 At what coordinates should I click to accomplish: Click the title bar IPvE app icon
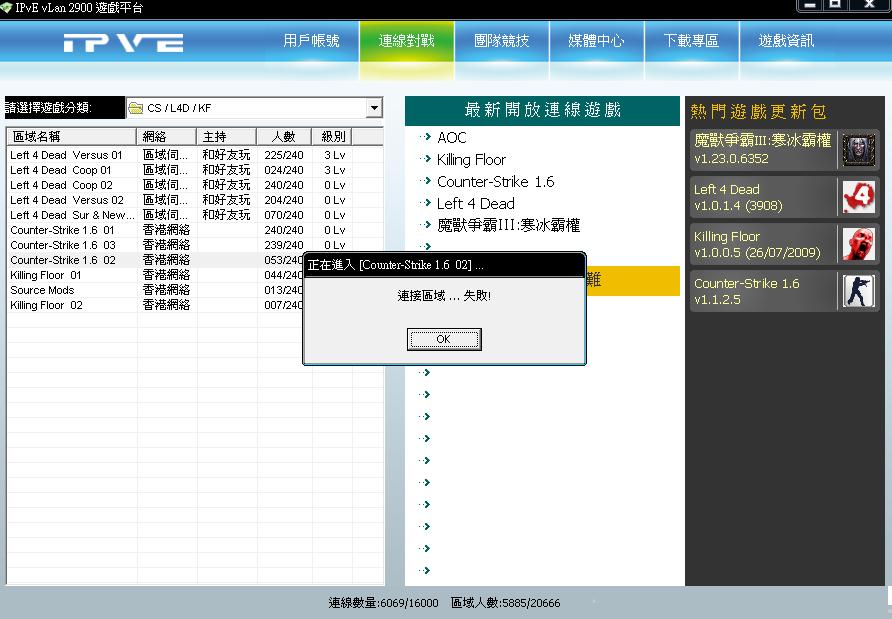coord(7,8)
